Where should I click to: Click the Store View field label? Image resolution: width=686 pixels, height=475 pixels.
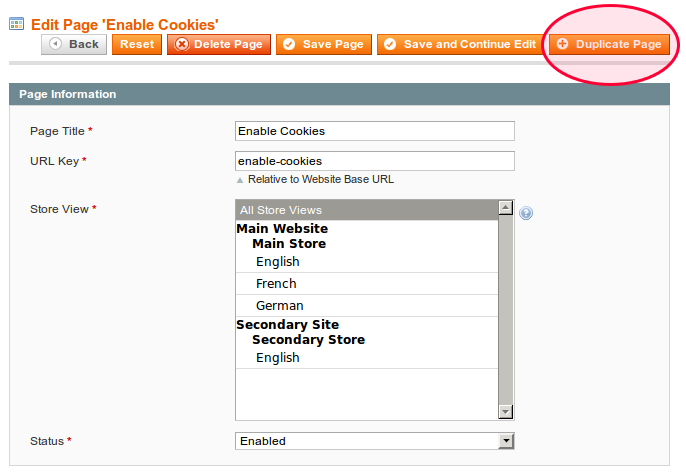coord(59,209)
